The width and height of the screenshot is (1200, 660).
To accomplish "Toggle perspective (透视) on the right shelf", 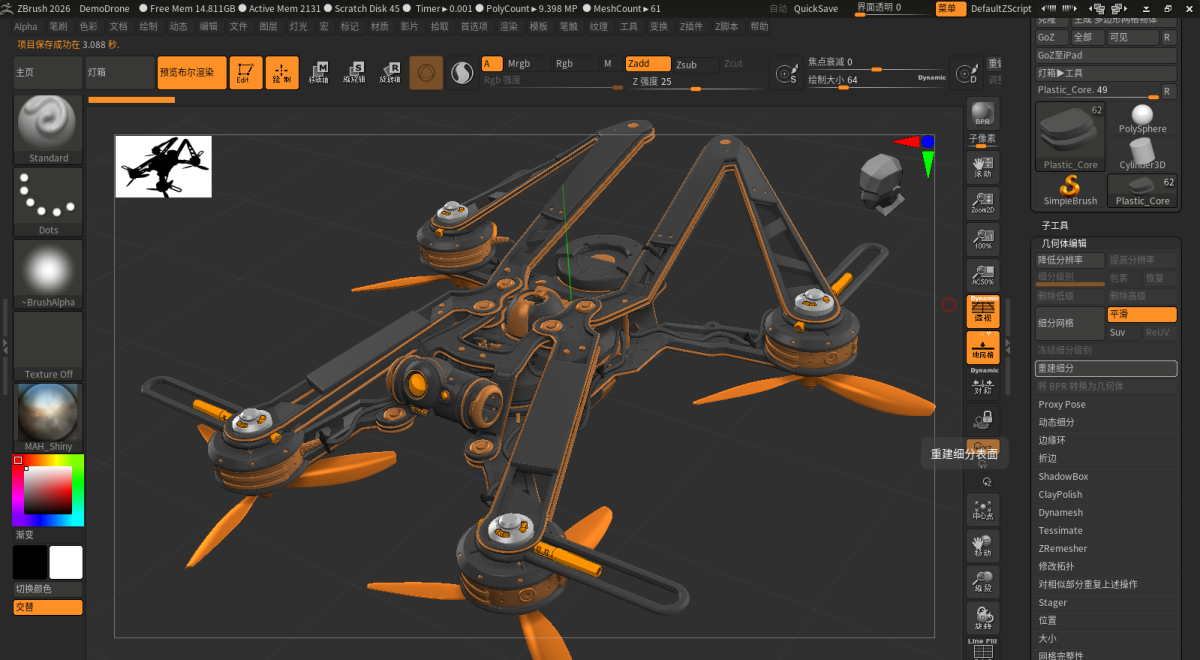I will (983, 312).
